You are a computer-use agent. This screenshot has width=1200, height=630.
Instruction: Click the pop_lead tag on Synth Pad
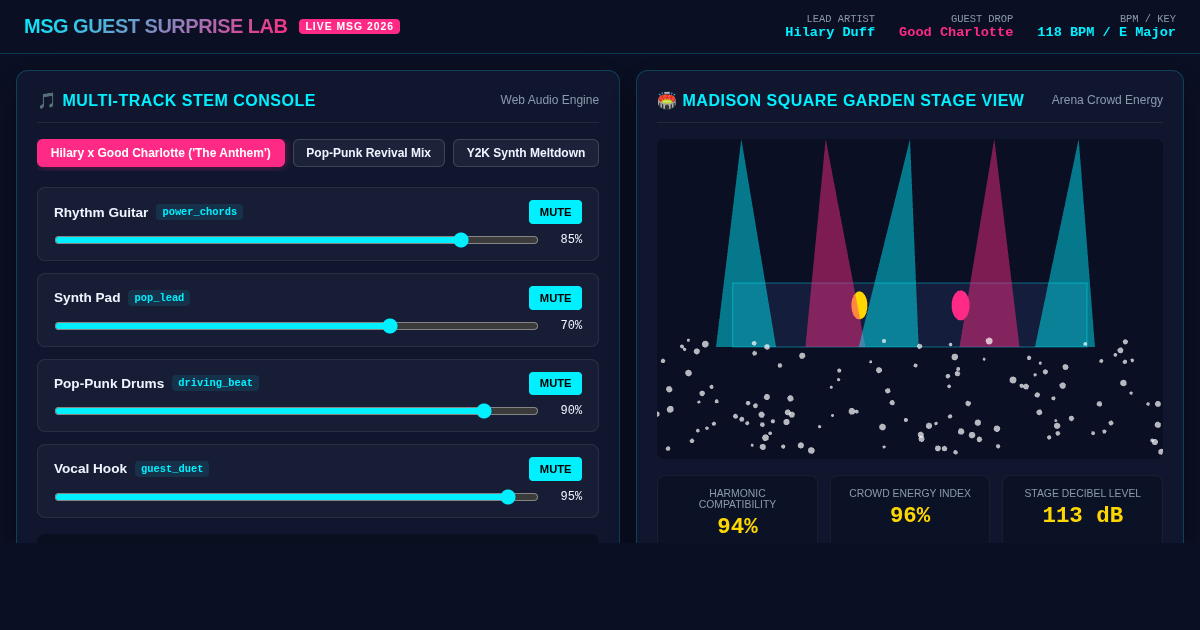(x=159, y=298)
